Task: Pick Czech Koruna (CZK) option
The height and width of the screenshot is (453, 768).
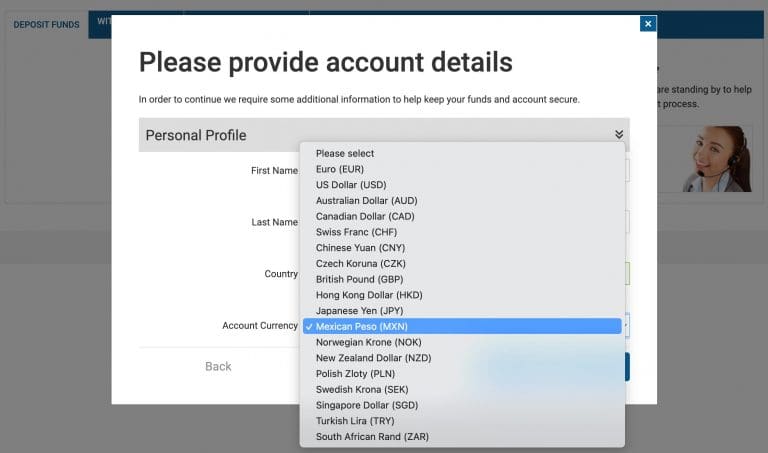Action: [462, 263]
